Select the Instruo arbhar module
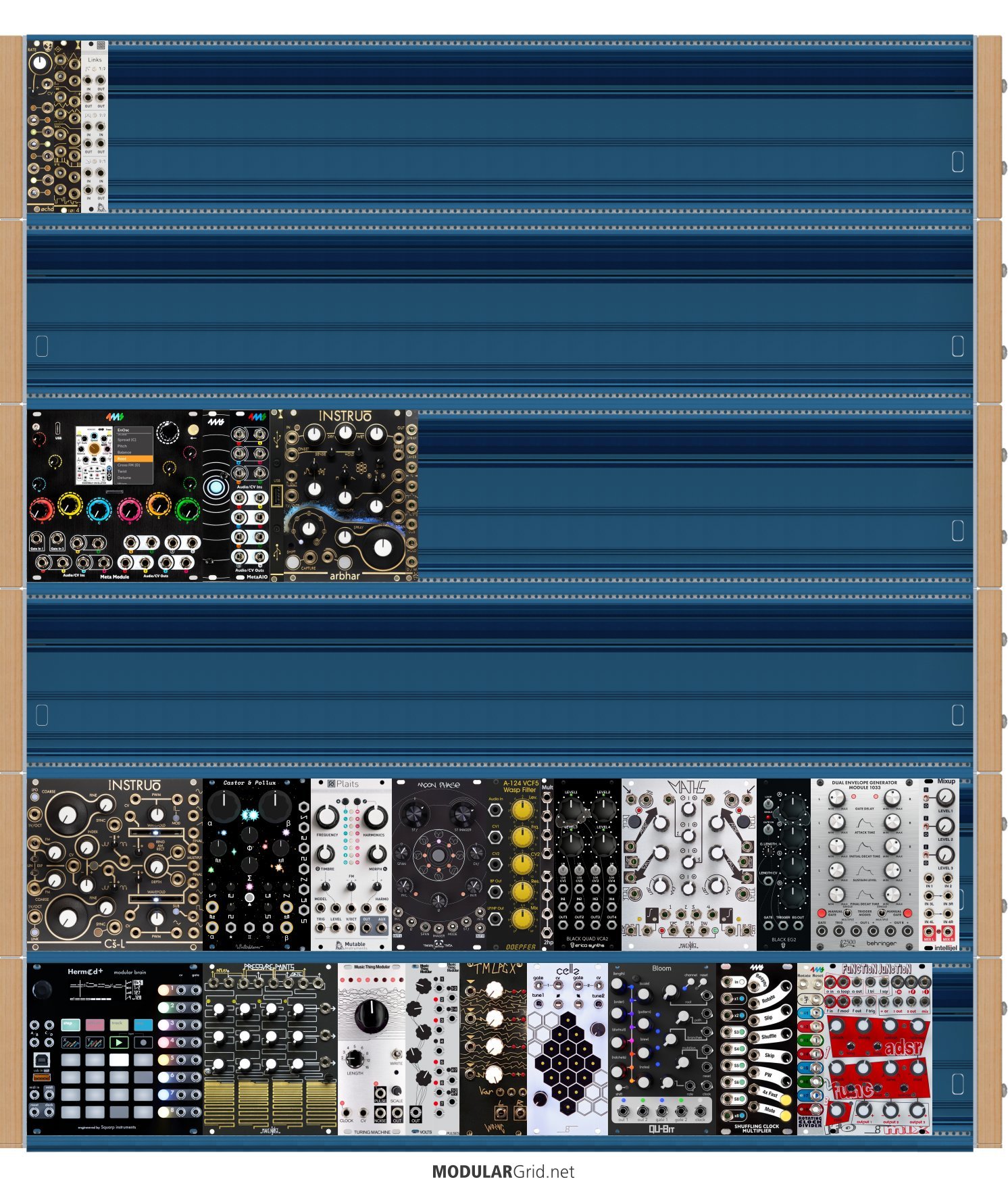1008x1186 pixels. tap(344, 495)
